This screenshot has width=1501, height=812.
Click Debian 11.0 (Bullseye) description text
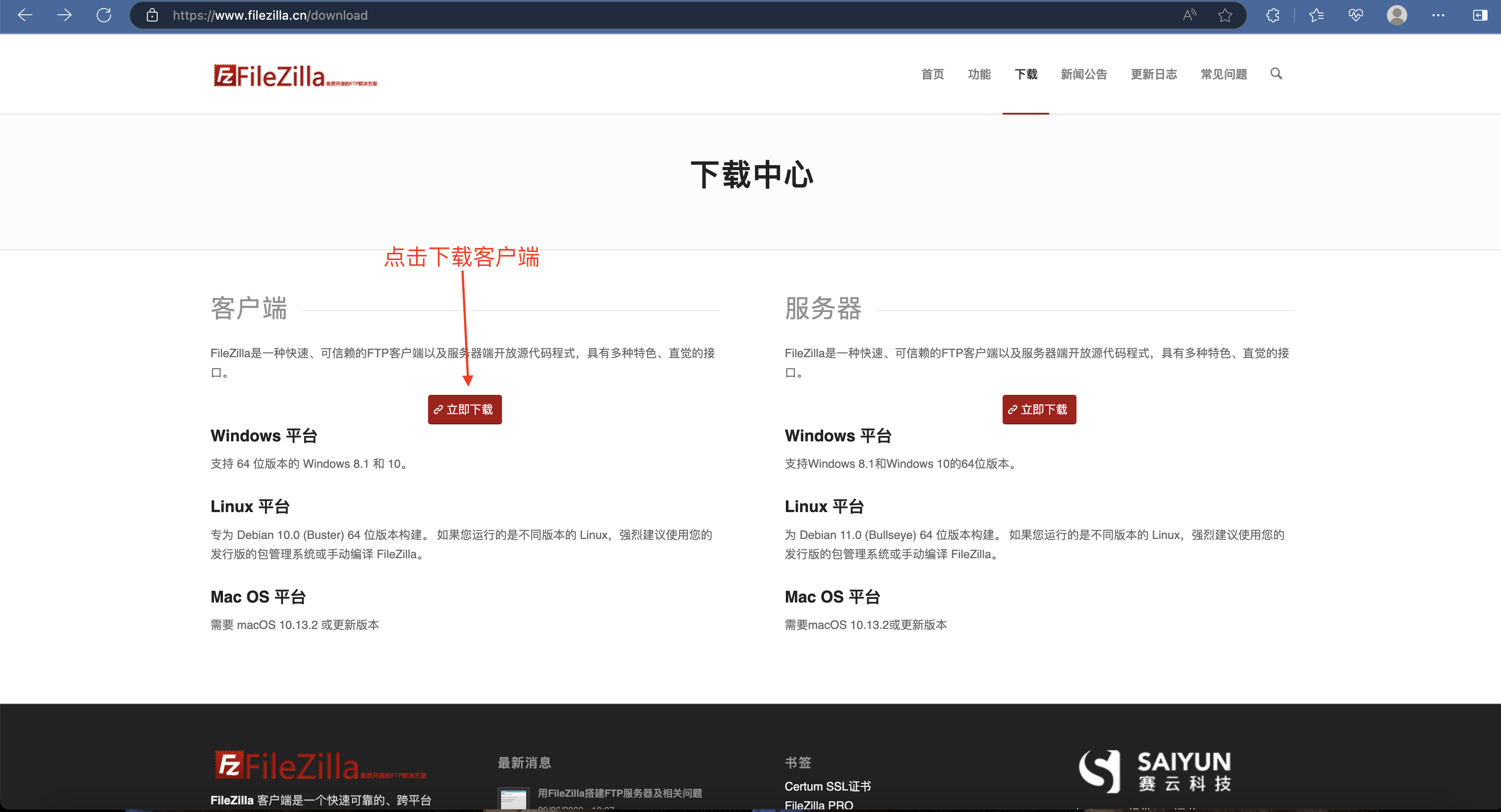[1035, 544]
